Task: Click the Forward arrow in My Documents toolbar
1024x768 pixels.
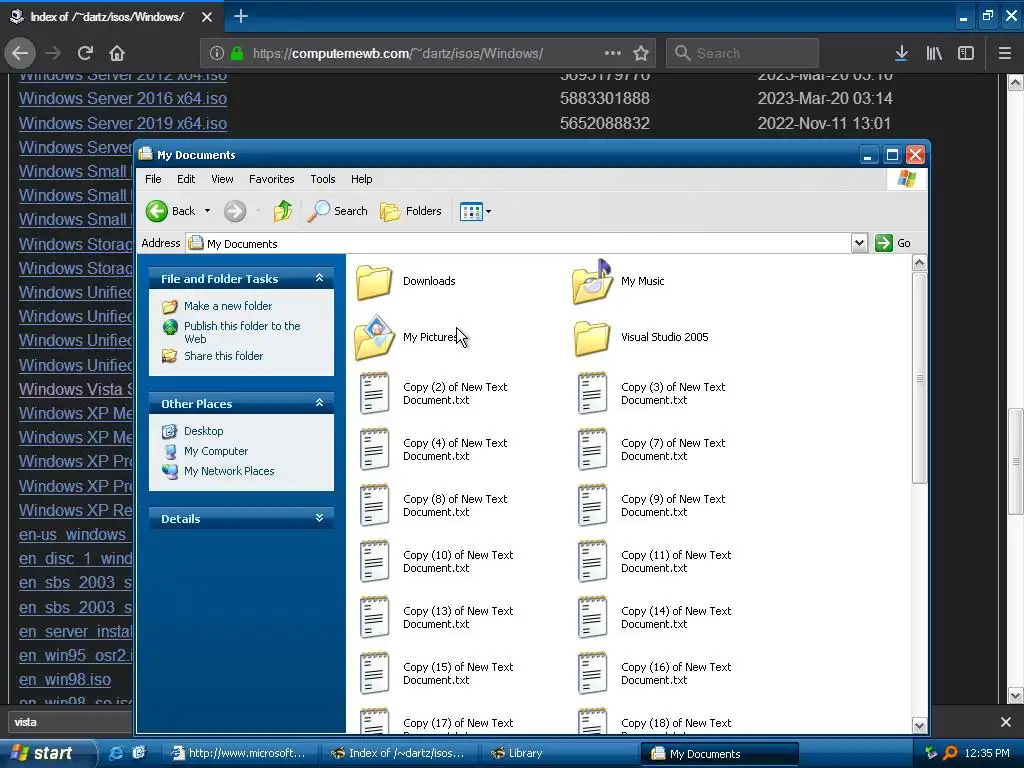Action: pyautogui.click(x=235, y=211)
